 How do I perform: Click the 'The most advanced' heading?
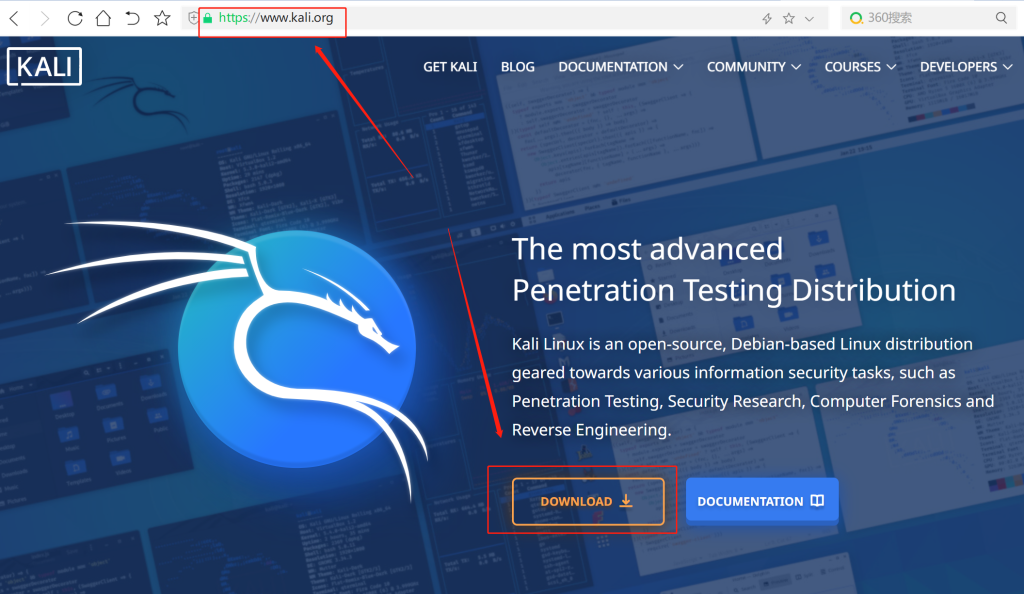click(647, 249)
